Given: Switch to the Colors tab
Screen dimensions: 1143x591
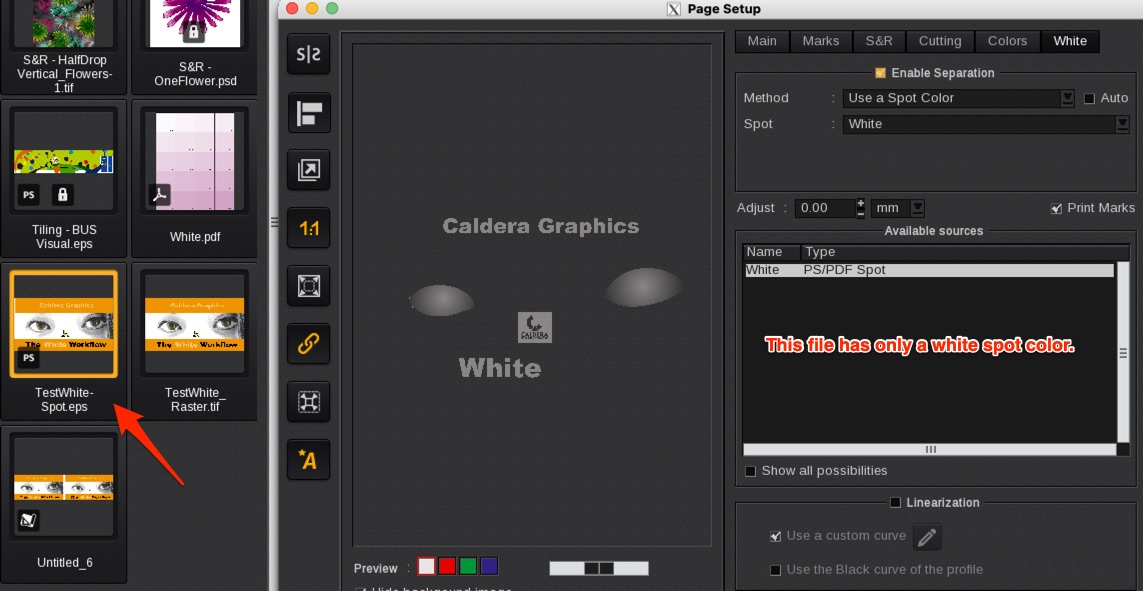Looking at the screenshot, I should [1007, 41].
